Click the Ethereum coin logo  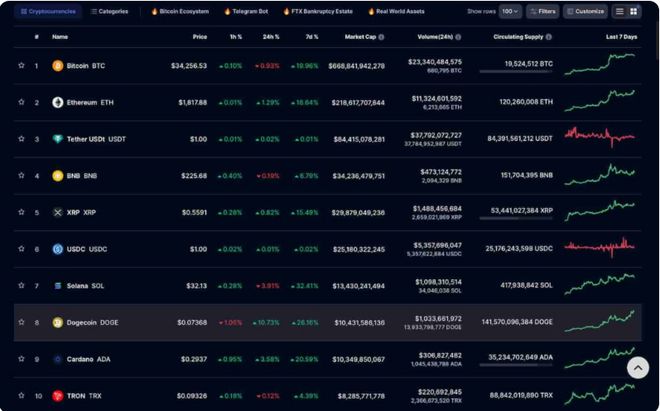pos(58,102)
